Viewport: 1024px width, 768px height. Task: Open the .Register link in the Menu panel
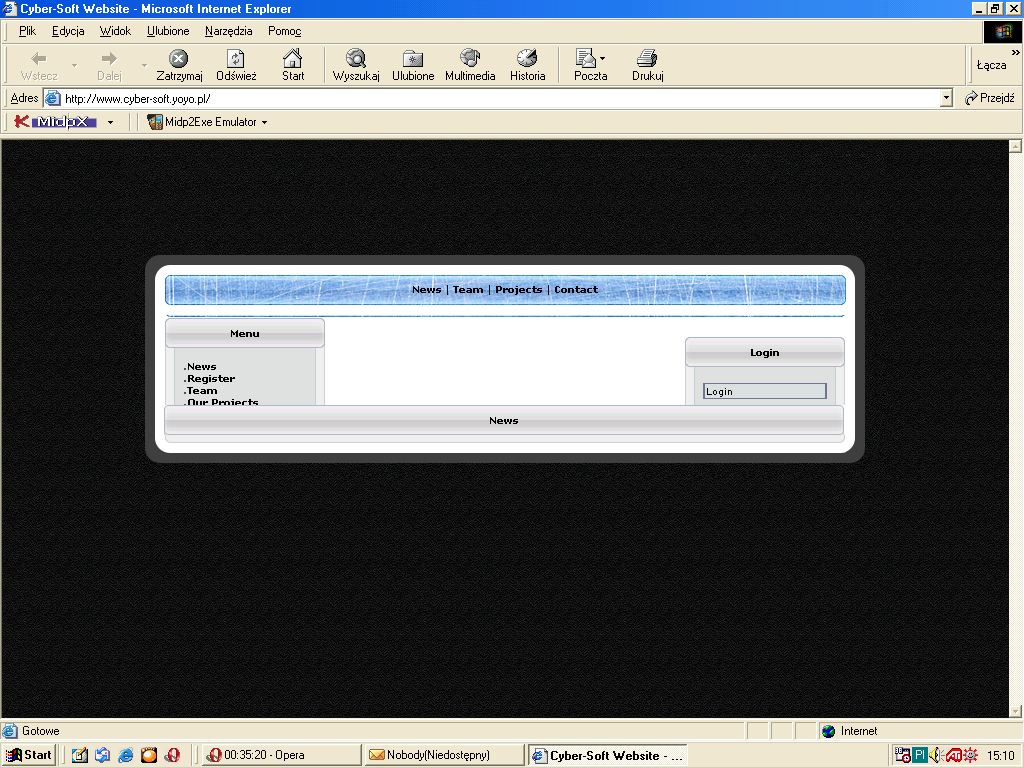211,379
